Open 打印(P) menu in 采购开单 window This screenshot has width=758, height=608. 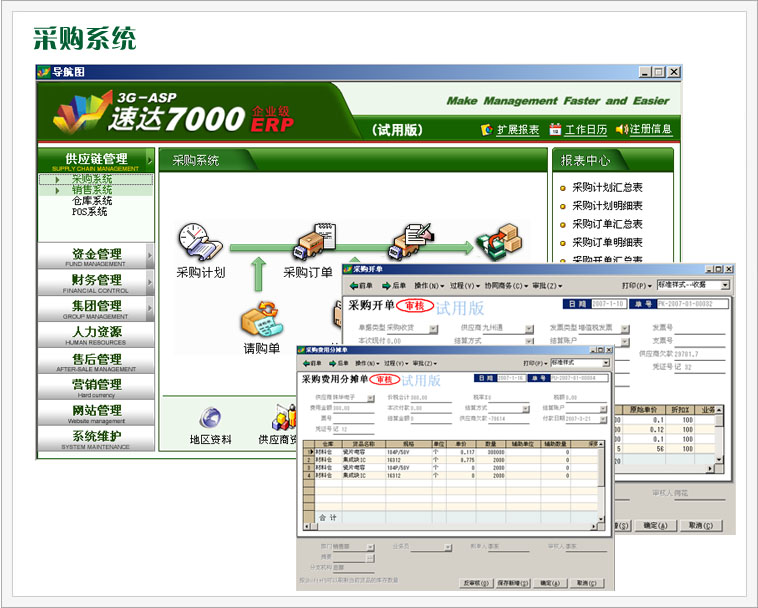pyautogui.click(x=637, y=286)
